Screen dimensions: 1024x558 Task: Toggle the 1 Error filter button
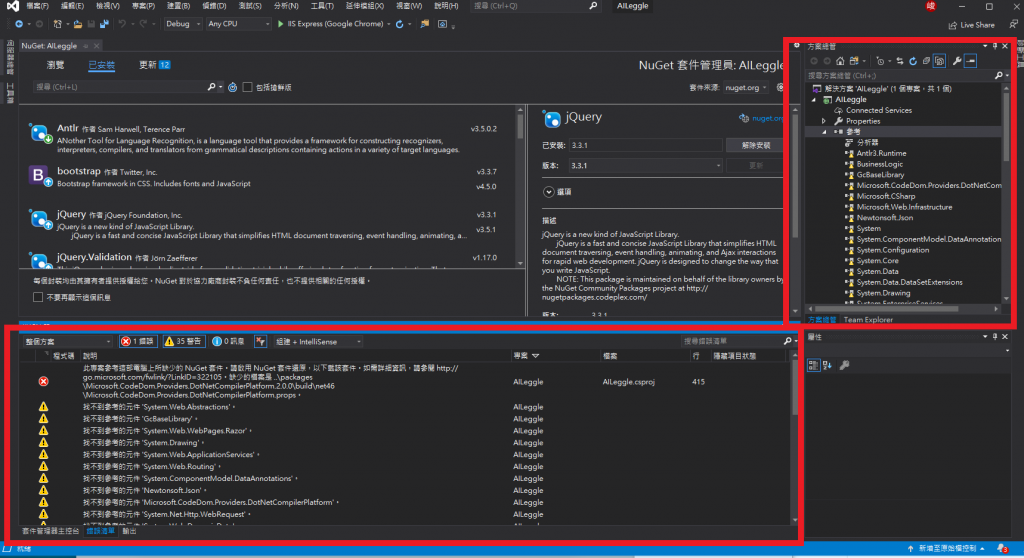point(138,341)
